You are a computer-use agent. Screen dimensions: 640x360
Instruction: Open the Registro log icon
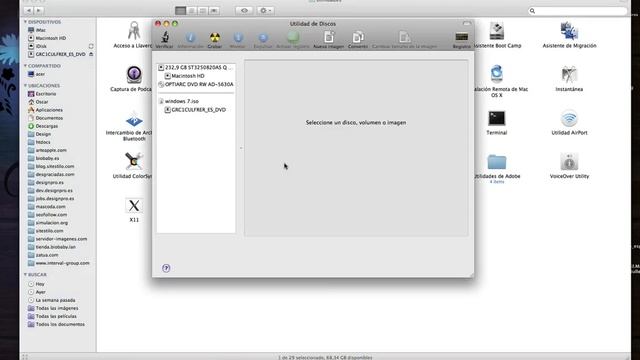point(462,38)
